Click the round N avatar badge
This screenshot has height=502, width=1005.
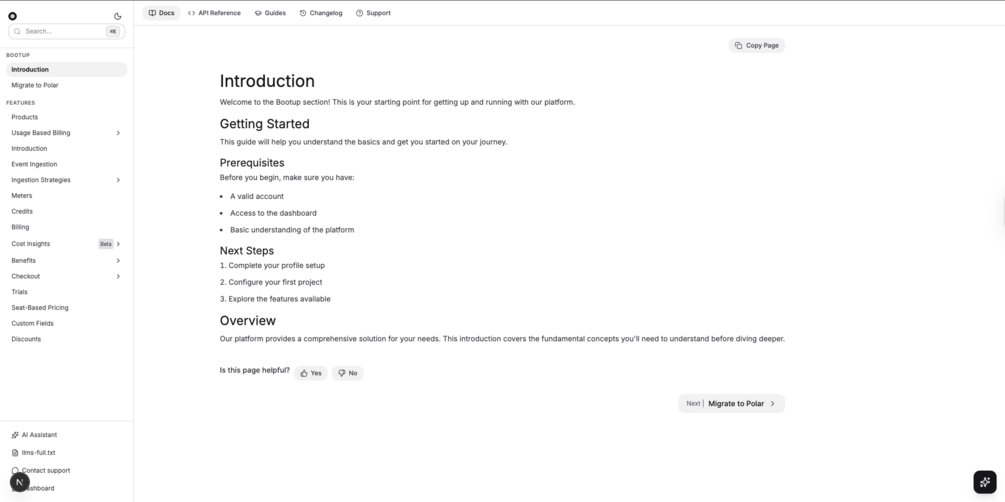tap(19, 482)
